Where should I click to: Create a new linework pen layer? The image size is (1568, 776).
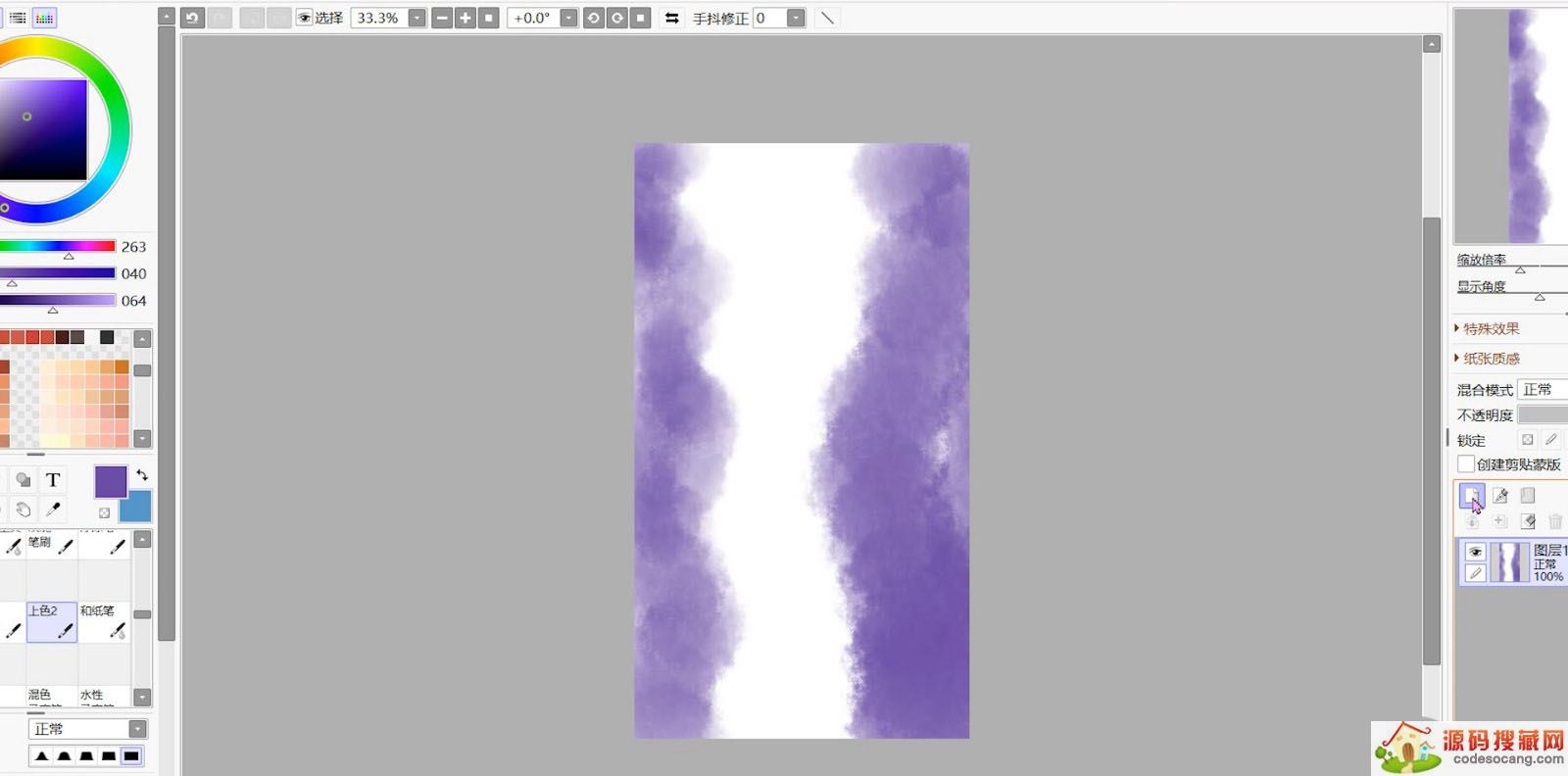[x=1499, y=496]
